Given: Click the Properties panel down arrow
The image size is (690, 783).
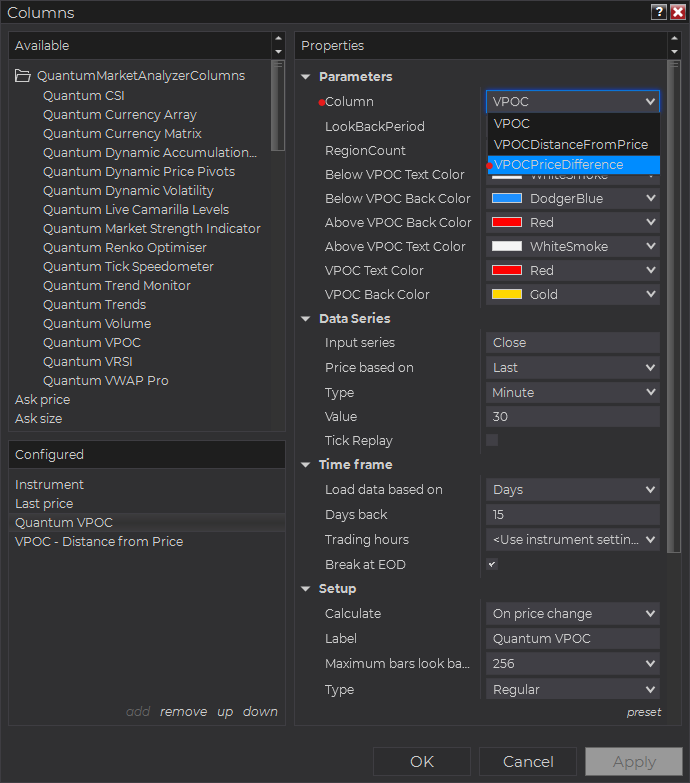Looking at the screenshot, I should point(675,52).
